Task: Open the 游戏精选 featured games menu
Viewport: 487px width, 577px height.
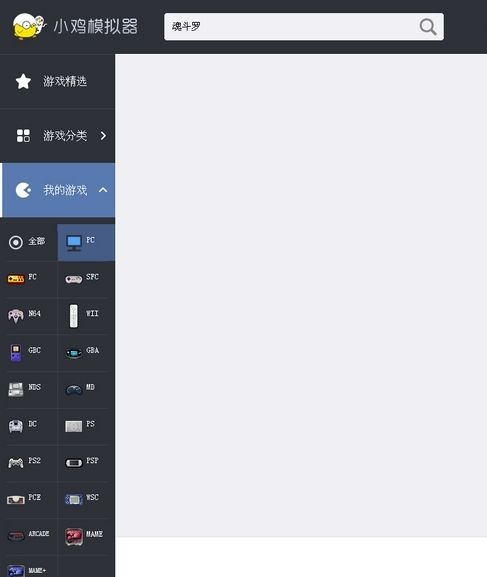Action: pos(57,81)
